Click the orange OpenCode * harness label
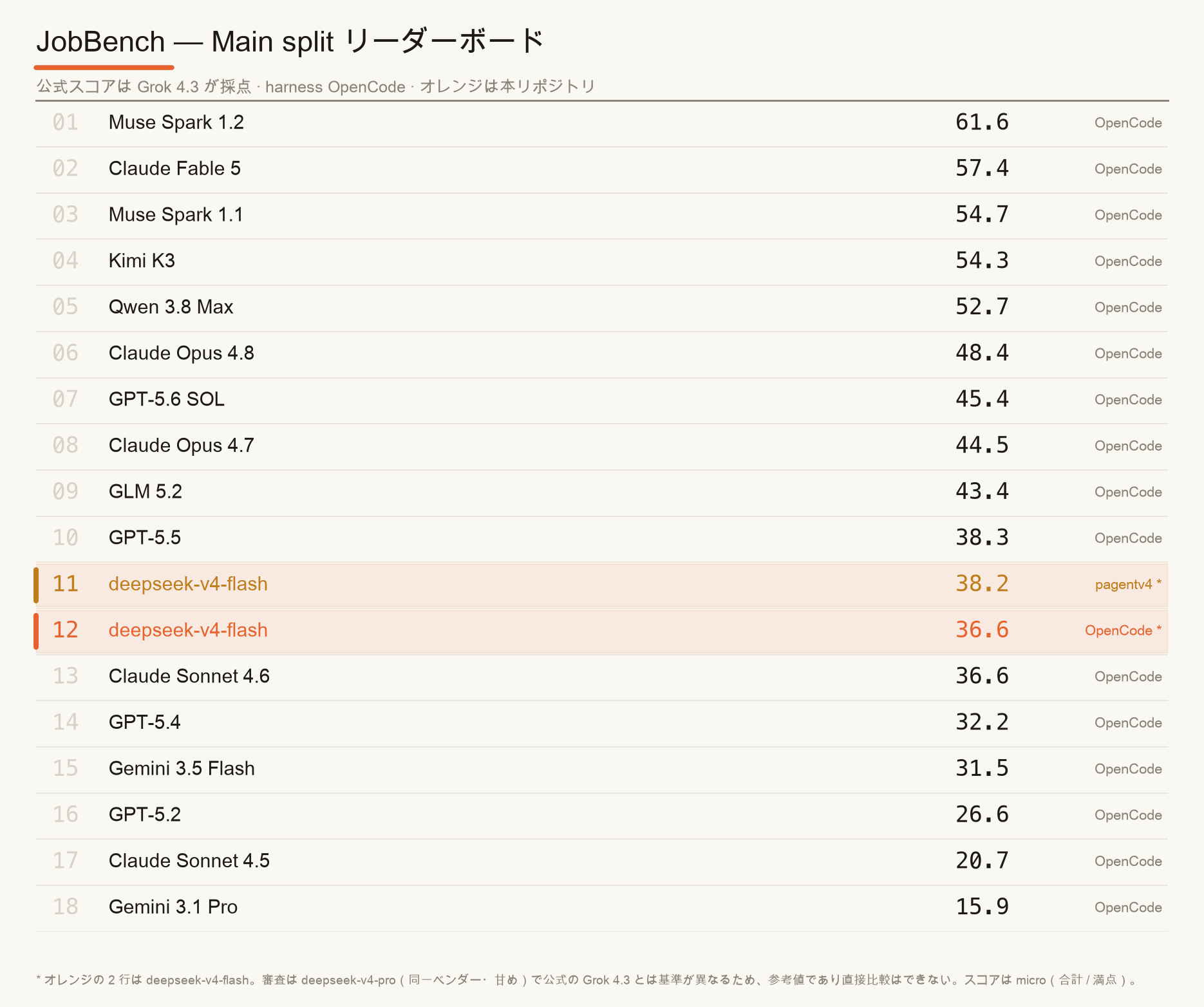Image resolution: width=1204 pixels, height=1007 pixels. coord(1124,631)
